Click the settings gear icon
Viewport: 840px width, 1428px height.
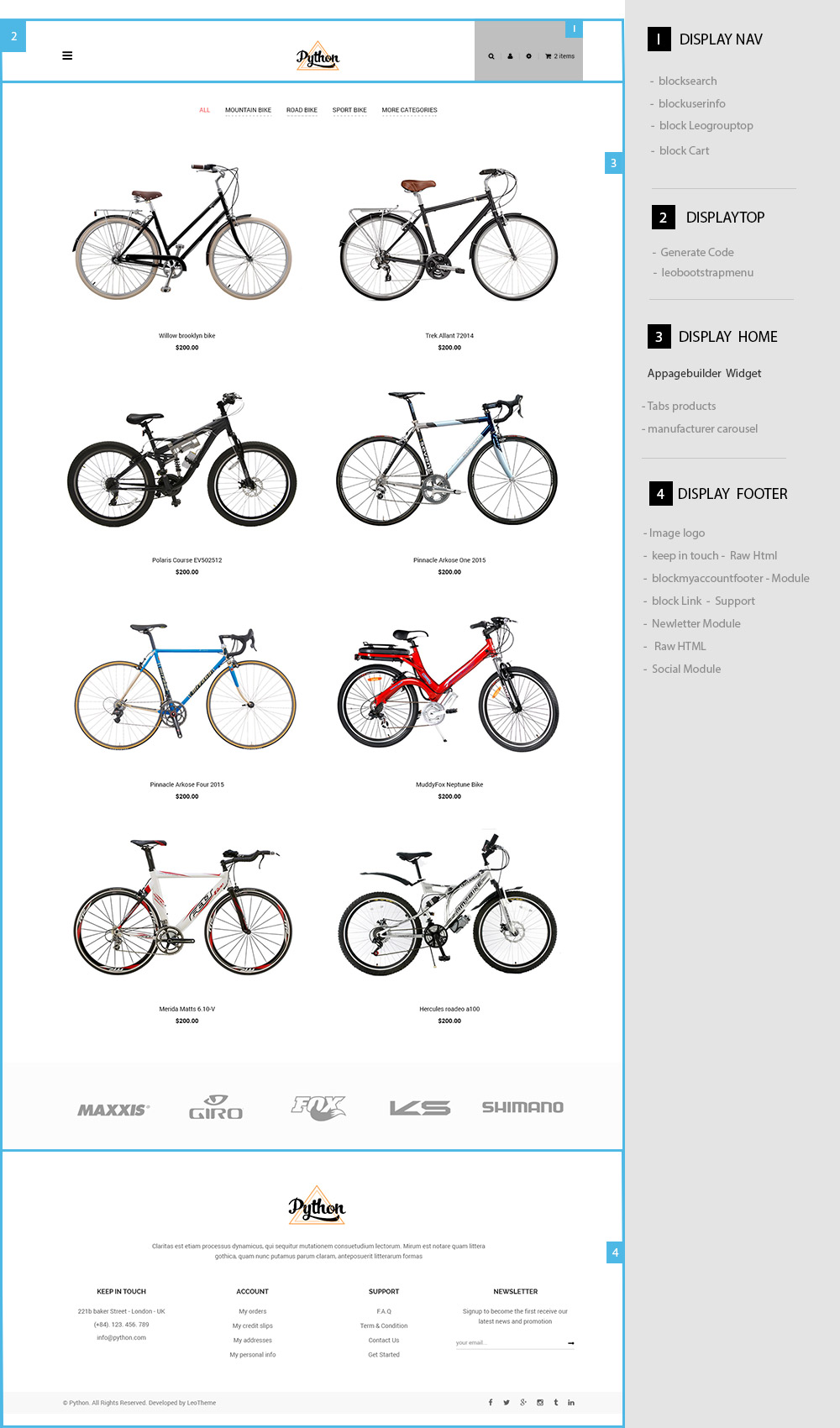click(x=528, y=56)
